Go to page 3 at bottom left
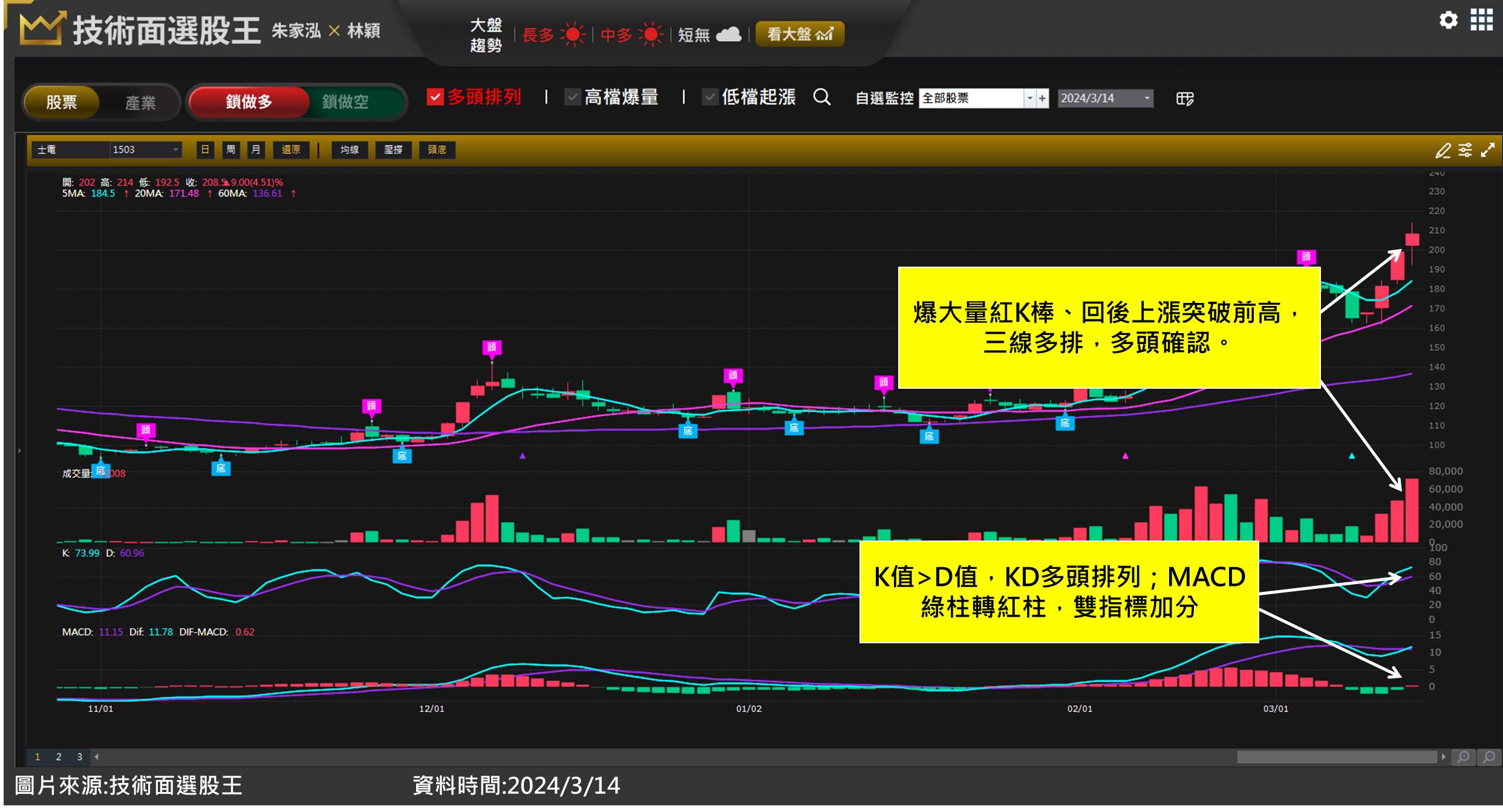 point(79,757)
